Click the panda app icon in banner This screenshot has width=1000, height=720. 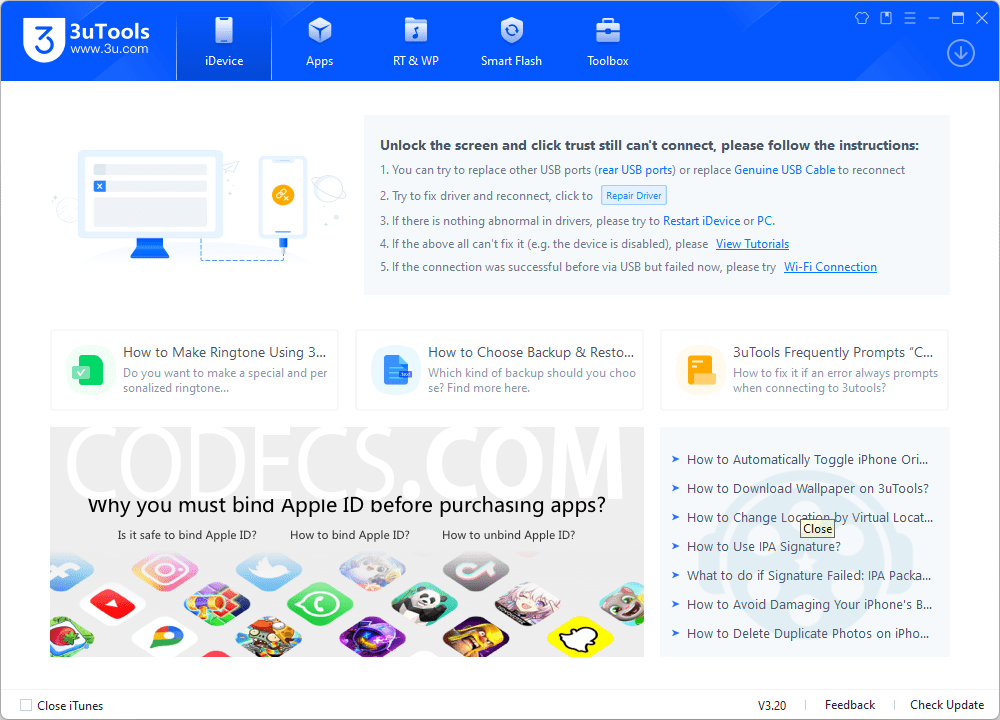pyautogui.click(x=424, y=603)
